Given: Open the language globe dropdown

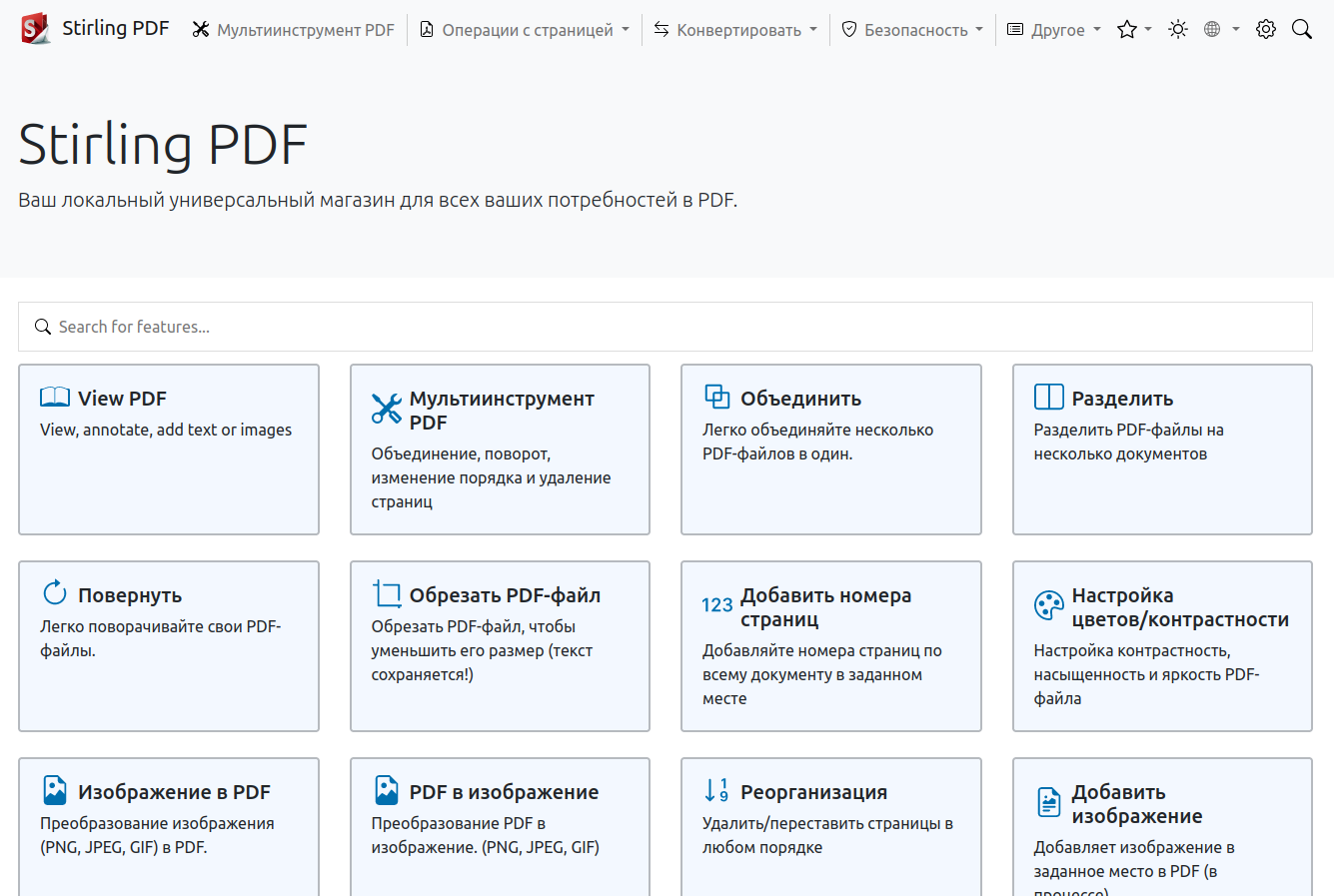Looking at the screenshot, I should point(1221,29).
